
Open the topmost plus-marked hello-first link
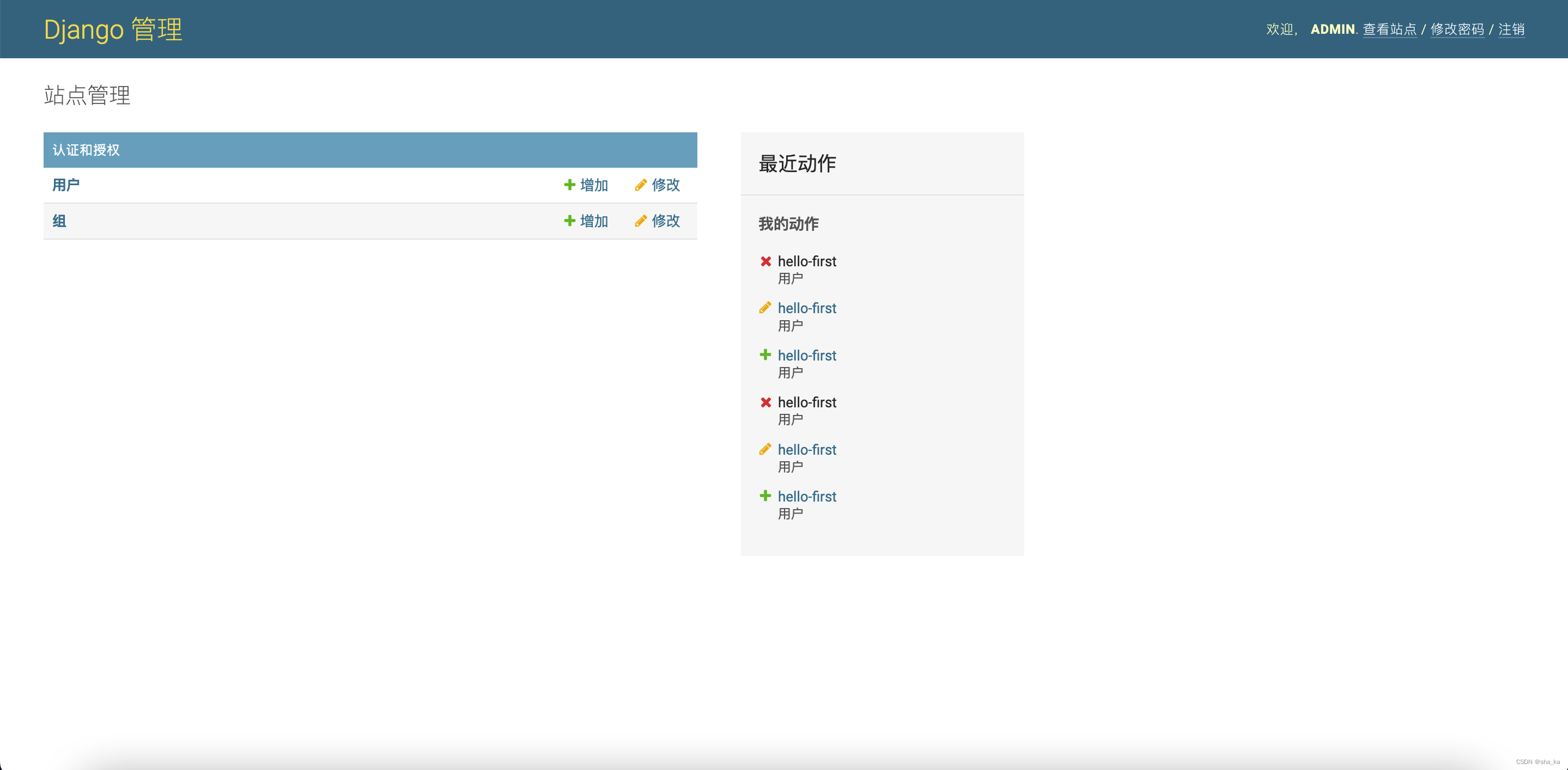806,355
